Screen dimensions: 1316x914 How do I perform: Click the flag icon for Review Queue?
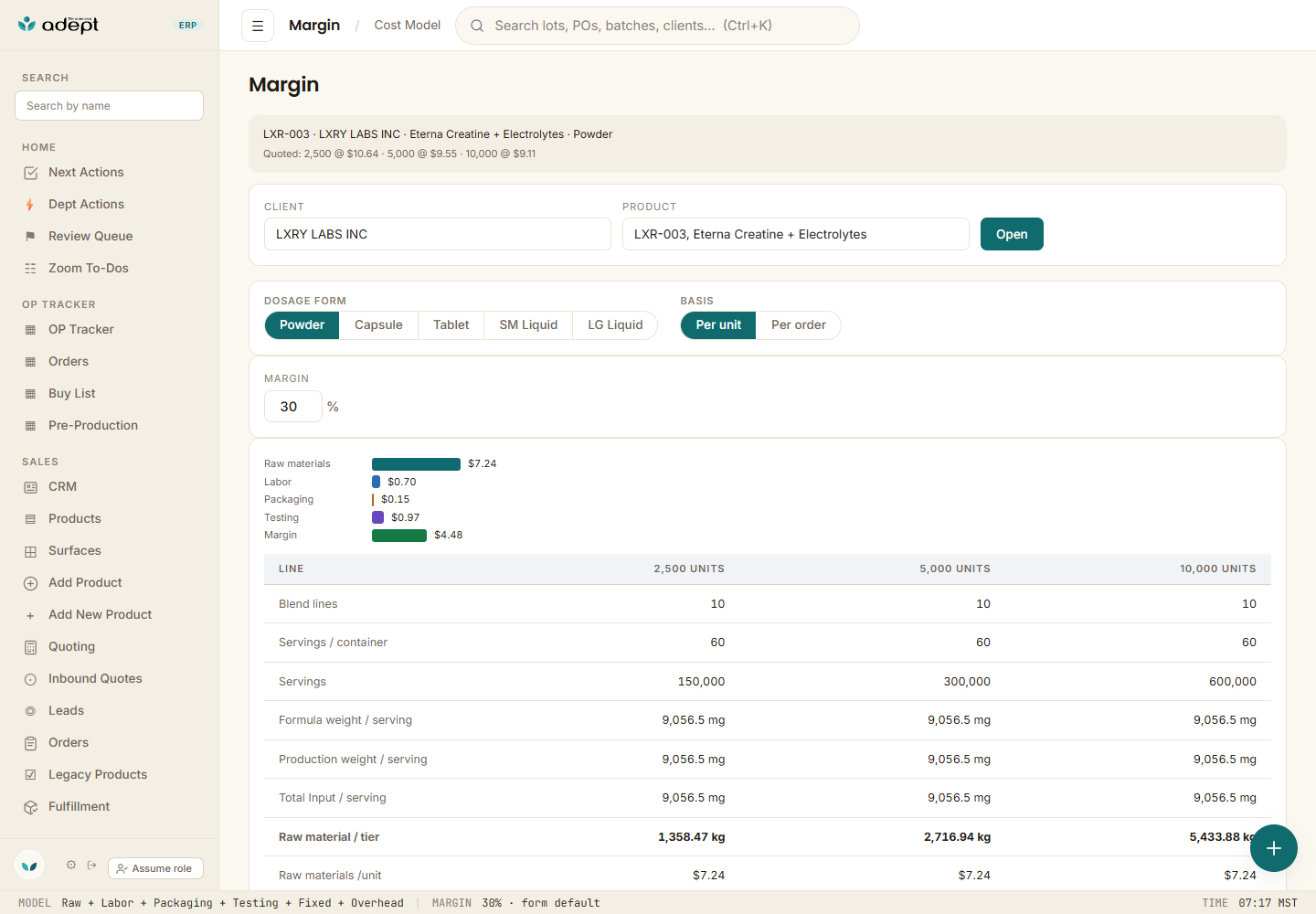[30, 237]
